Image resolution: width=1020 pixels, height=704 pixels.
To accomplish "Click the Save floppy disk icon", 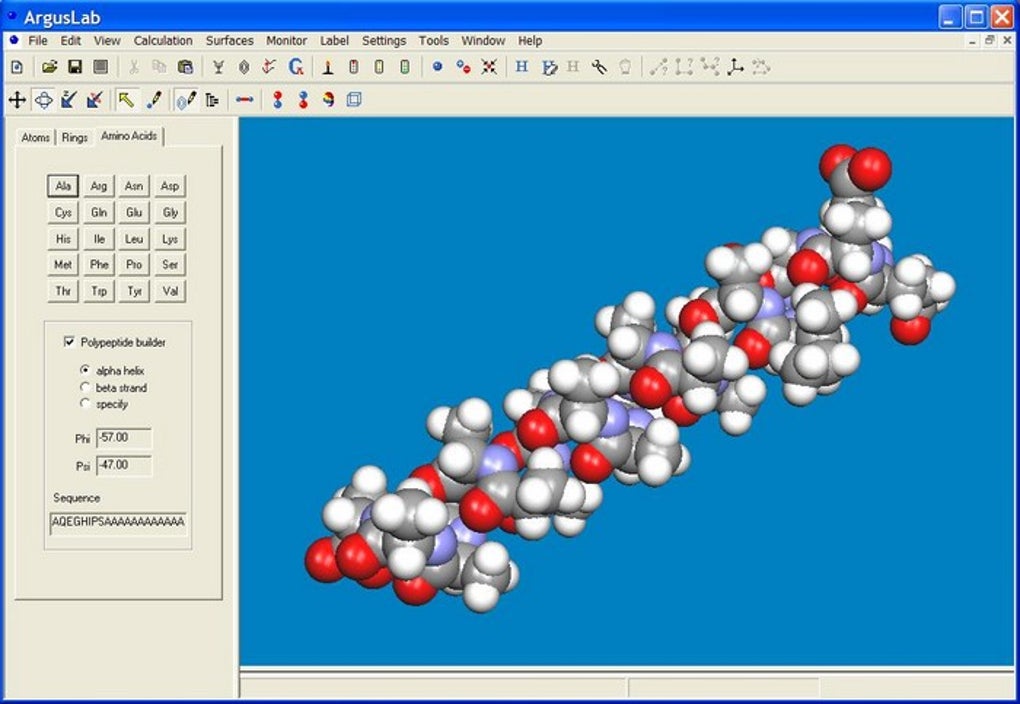I will 75,67.
